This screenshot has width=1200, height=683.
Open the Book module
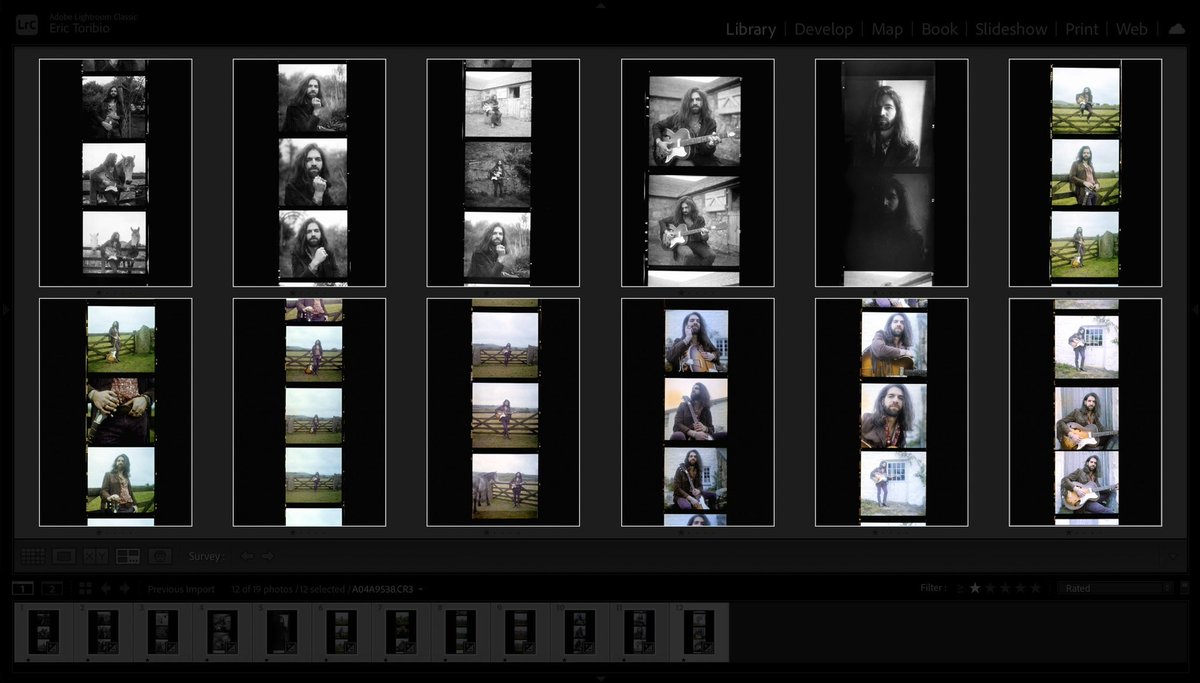tap(939, 29)
